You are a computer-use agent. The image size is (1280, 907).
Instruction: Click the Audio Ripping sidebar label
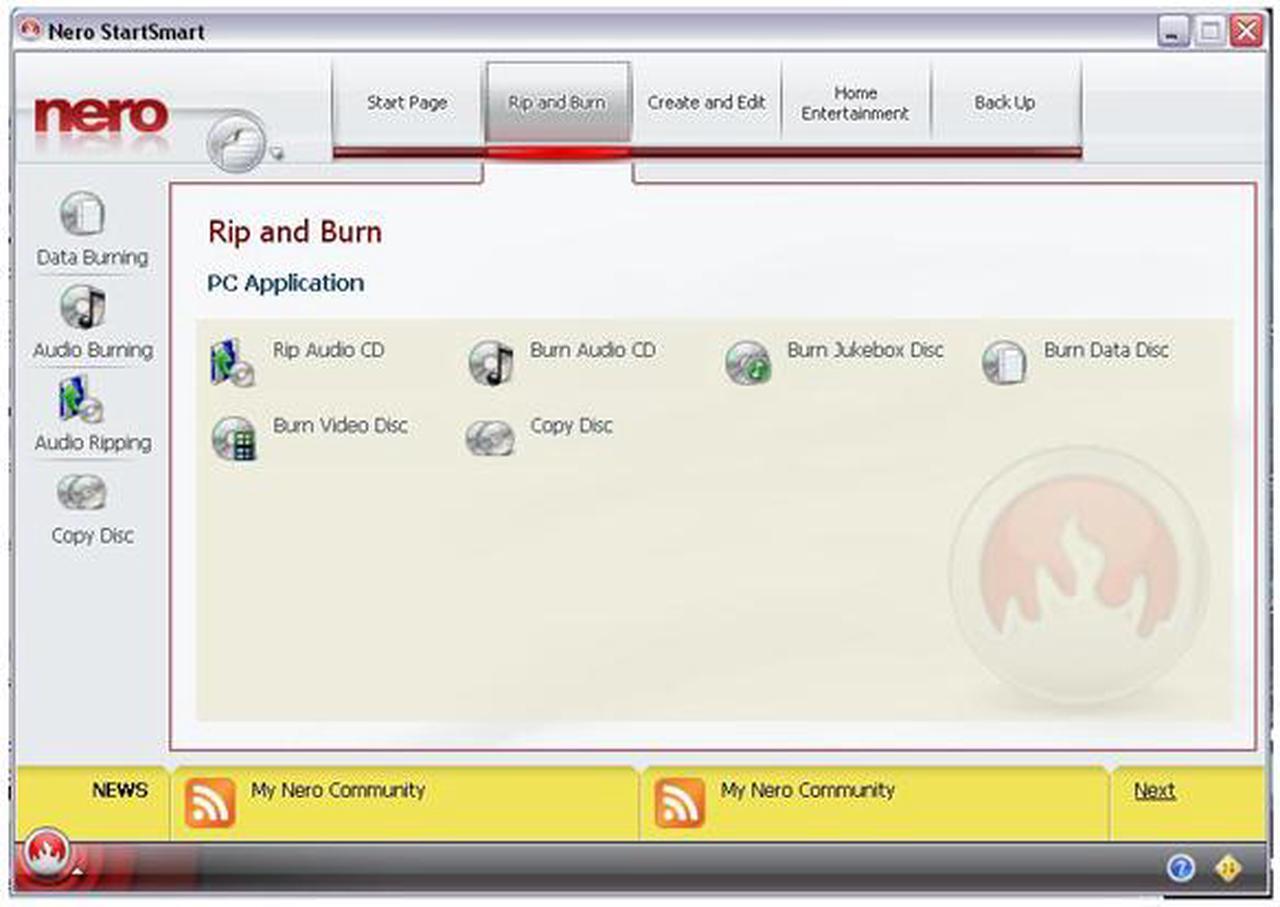93,443
